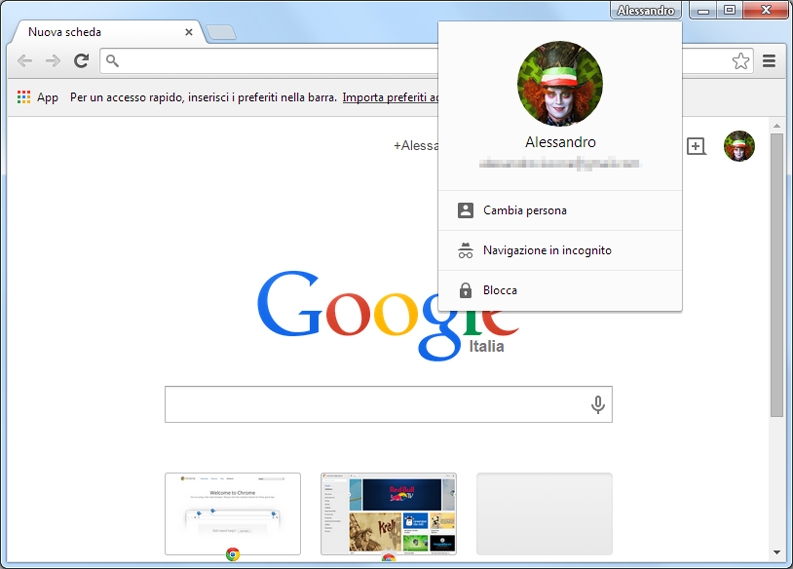Open the Chrome hamburger menu
The height and width of the screenshot is (569, 793).
(769, 61)
